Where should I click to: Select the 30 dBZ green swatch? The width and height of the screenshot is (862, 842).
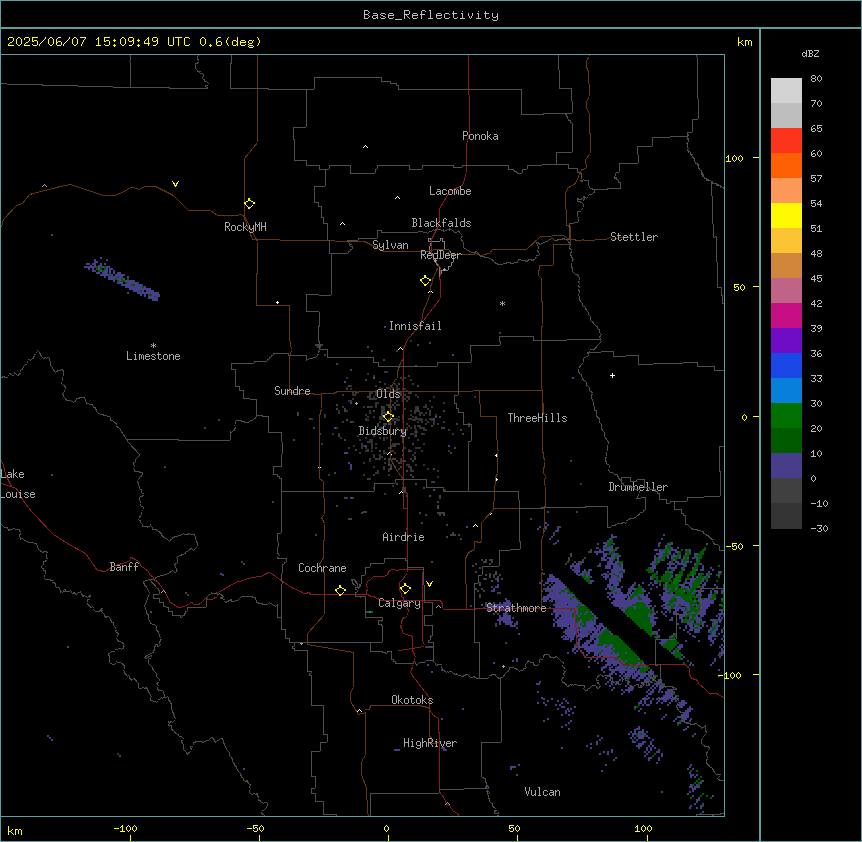pyautogui.click(x=786, y=416)
